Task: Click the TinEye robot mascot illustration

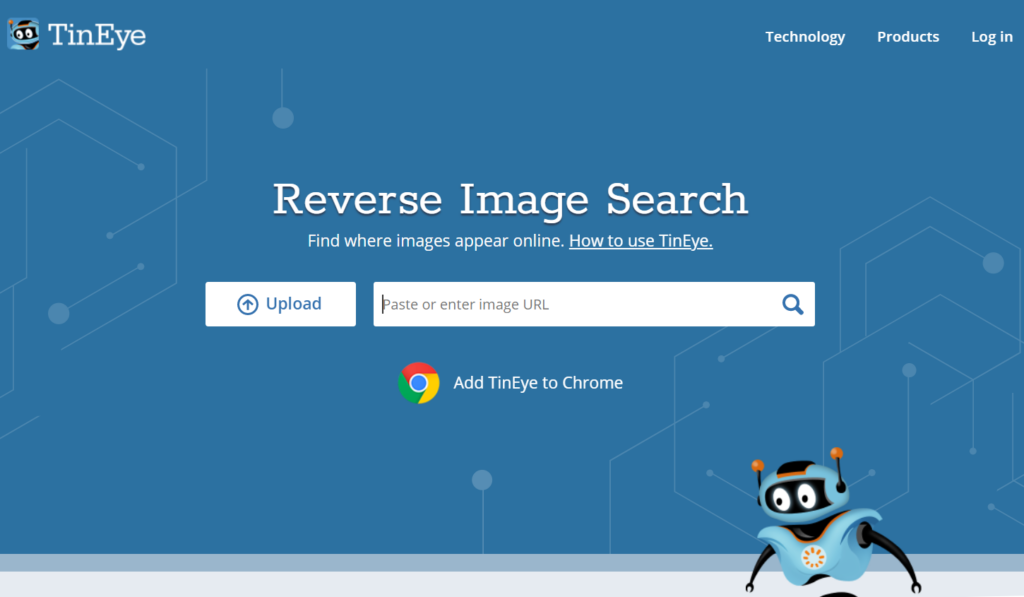Action: tap(833, 522)
